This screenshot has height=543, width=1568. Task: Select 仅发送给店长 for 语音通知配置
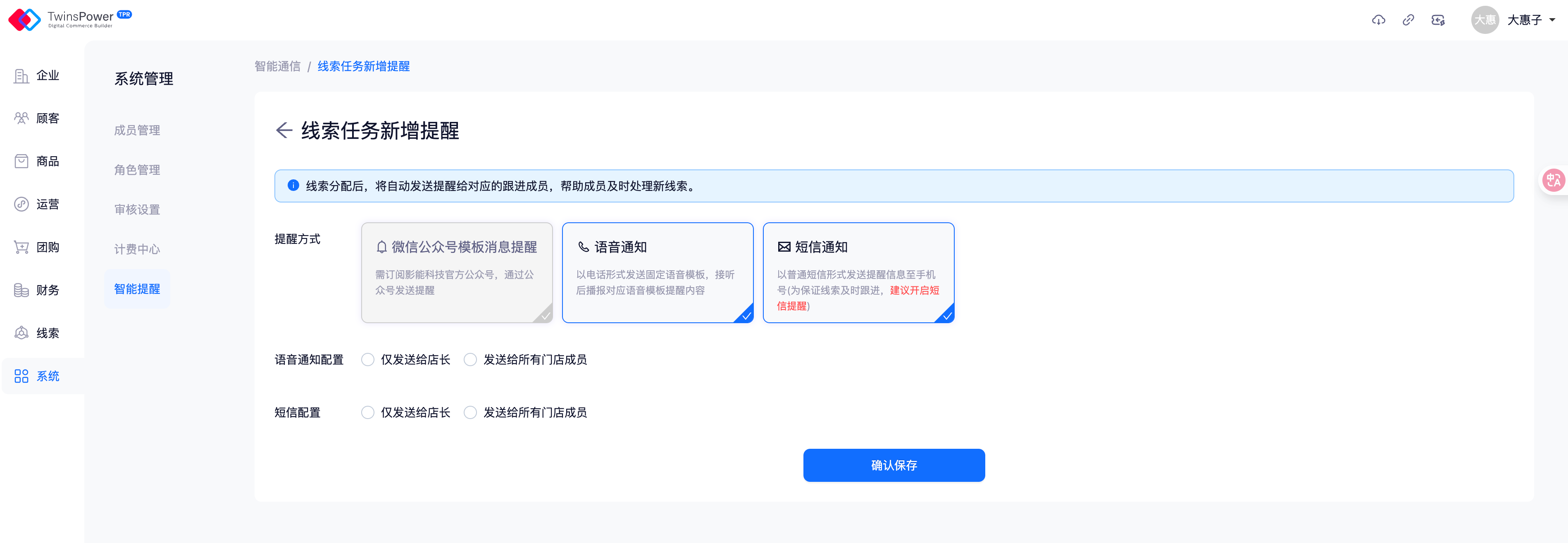point(368,360)
